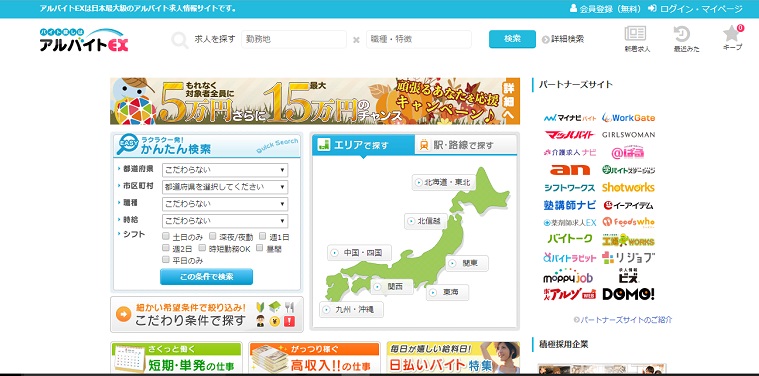Screen dimensions: 759x376
Task: Click the アルバイトEX site logo
Action: (84, 40)
